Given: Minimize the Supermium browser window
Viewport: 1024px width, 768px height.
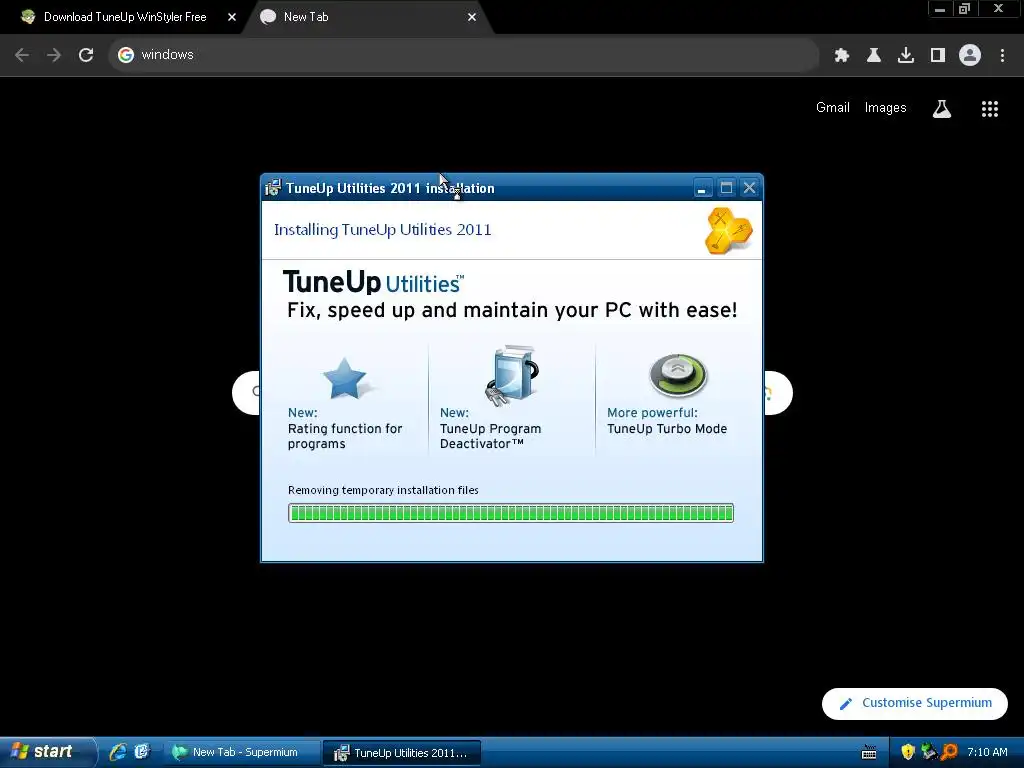Looking at the screenshot, I should tap(940, 9).
